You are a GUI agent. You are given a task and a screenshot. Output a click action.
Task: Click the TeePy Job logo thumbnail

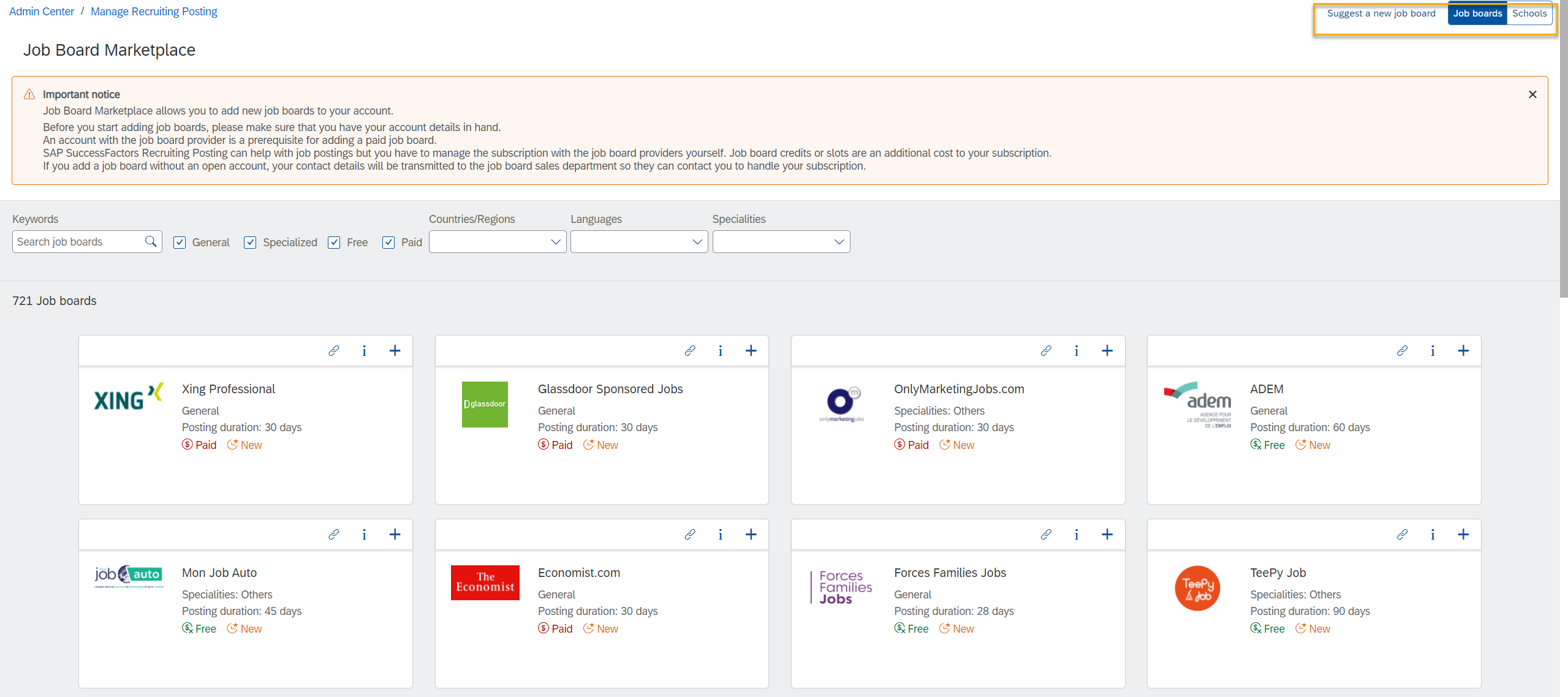(x=1197, y=588)
